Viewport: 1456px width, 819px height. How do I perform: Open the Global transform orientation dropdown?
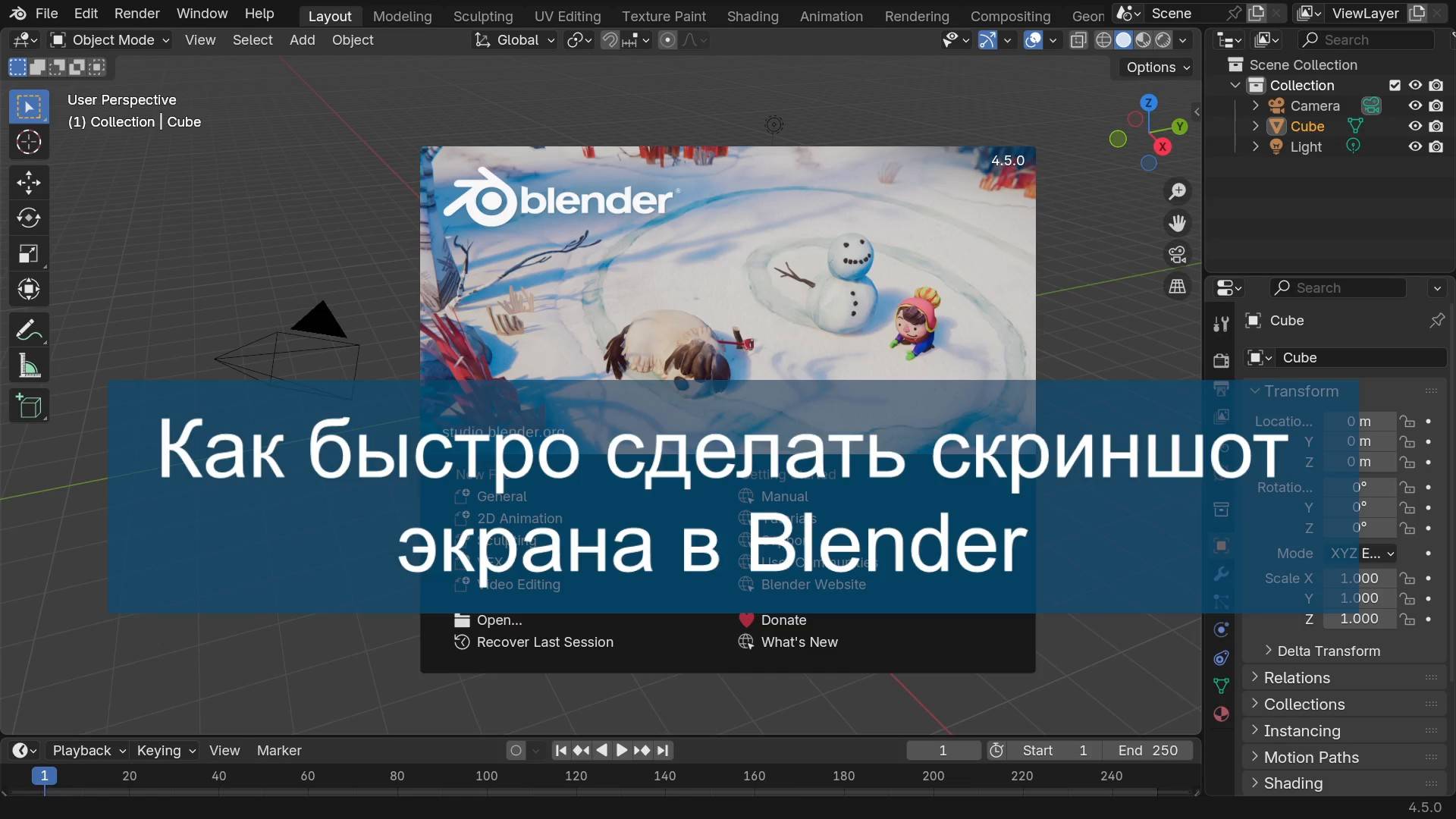[514, 40]
